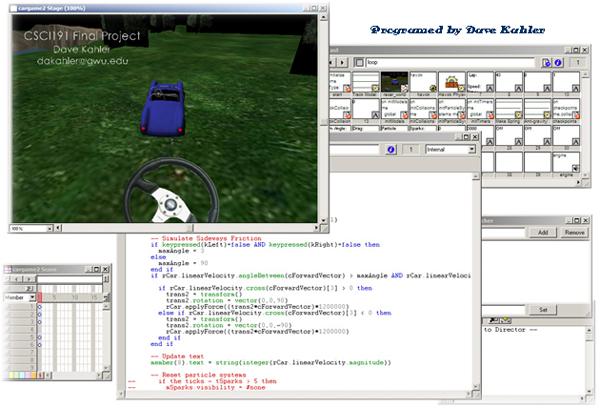600x408 pixels.
Task: Click the second icon in Message window toolbar
Action: point(505,320)
